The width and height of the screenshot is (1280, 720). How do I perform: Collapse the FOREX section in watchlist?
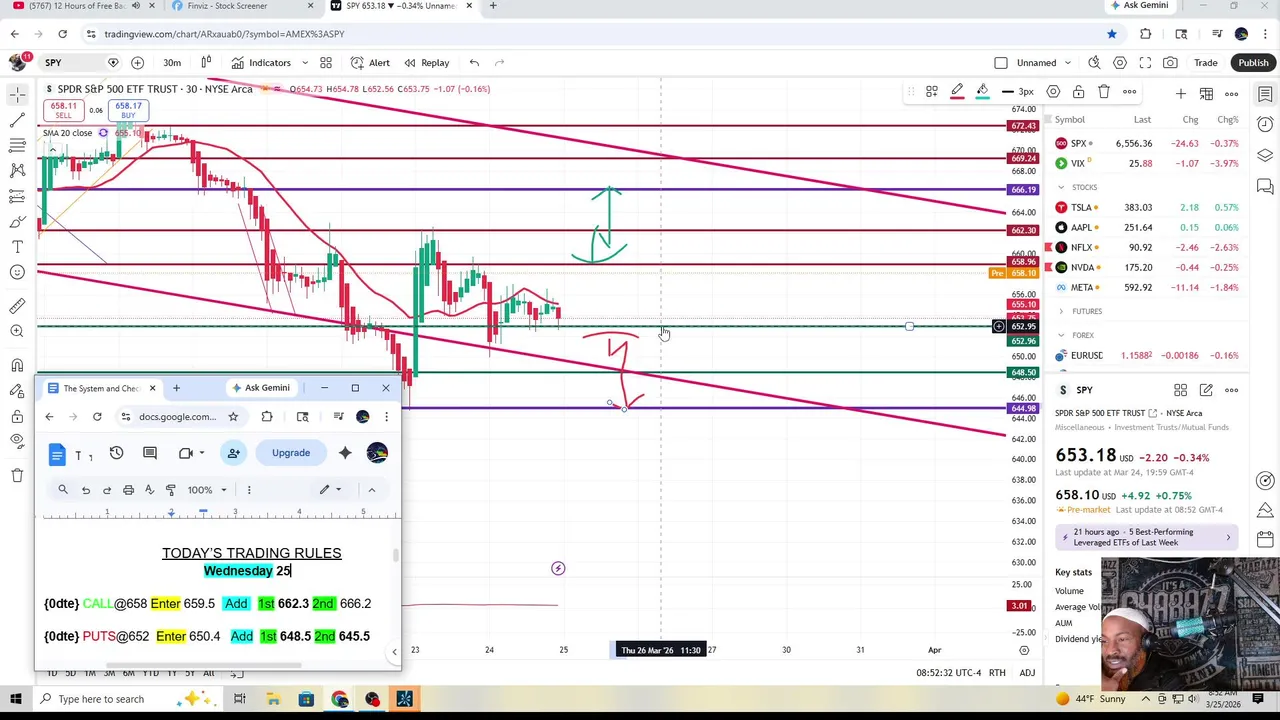pyautogui.click(x=1062, y=335)
